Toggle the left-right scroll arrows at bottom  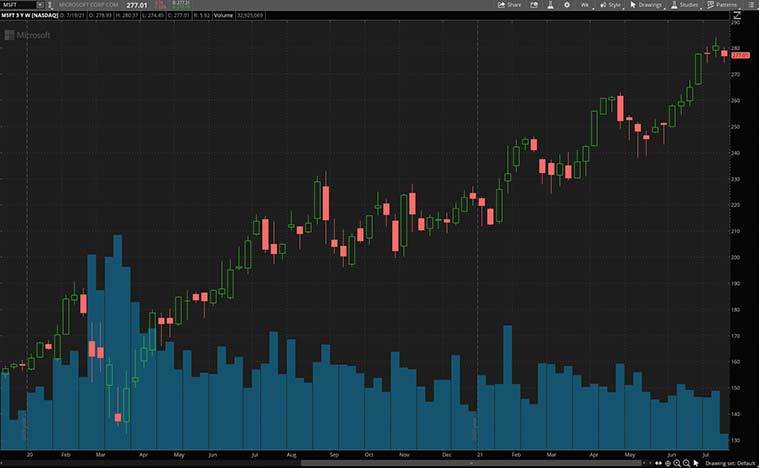click(x=658, y=464)
